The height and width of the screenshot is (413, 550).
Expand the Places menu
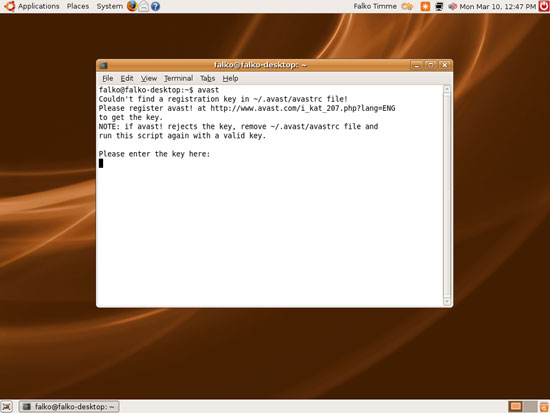click(x=78, y=6)
